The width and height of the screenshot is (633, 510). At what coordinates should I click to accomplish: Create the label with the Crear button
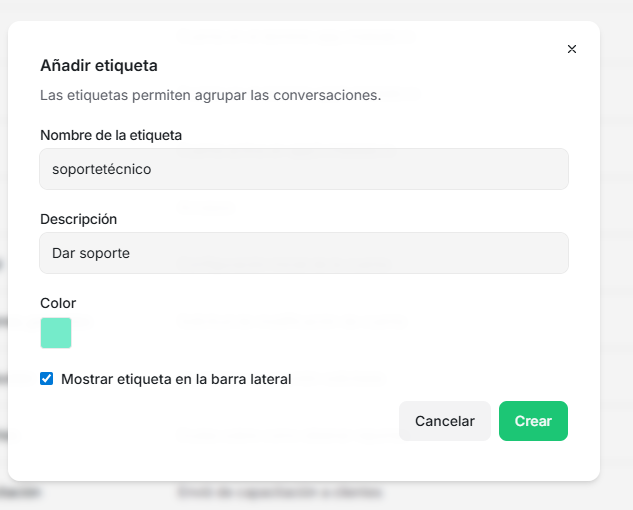click(533, 421)
